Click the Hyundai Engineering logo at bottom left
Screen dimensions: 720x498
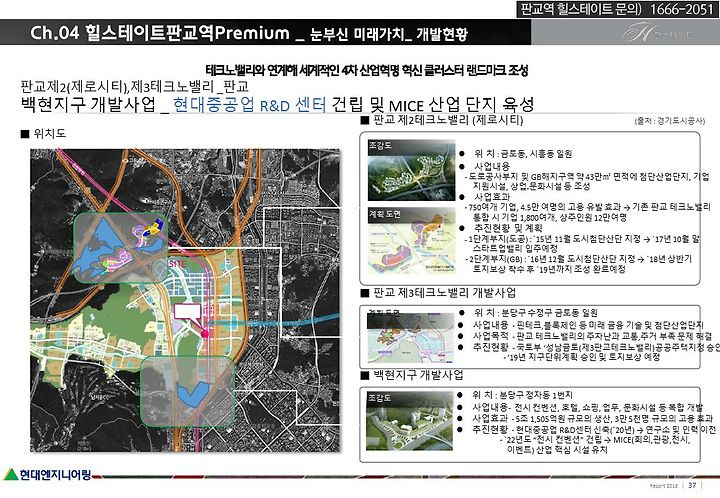point(48,475)
